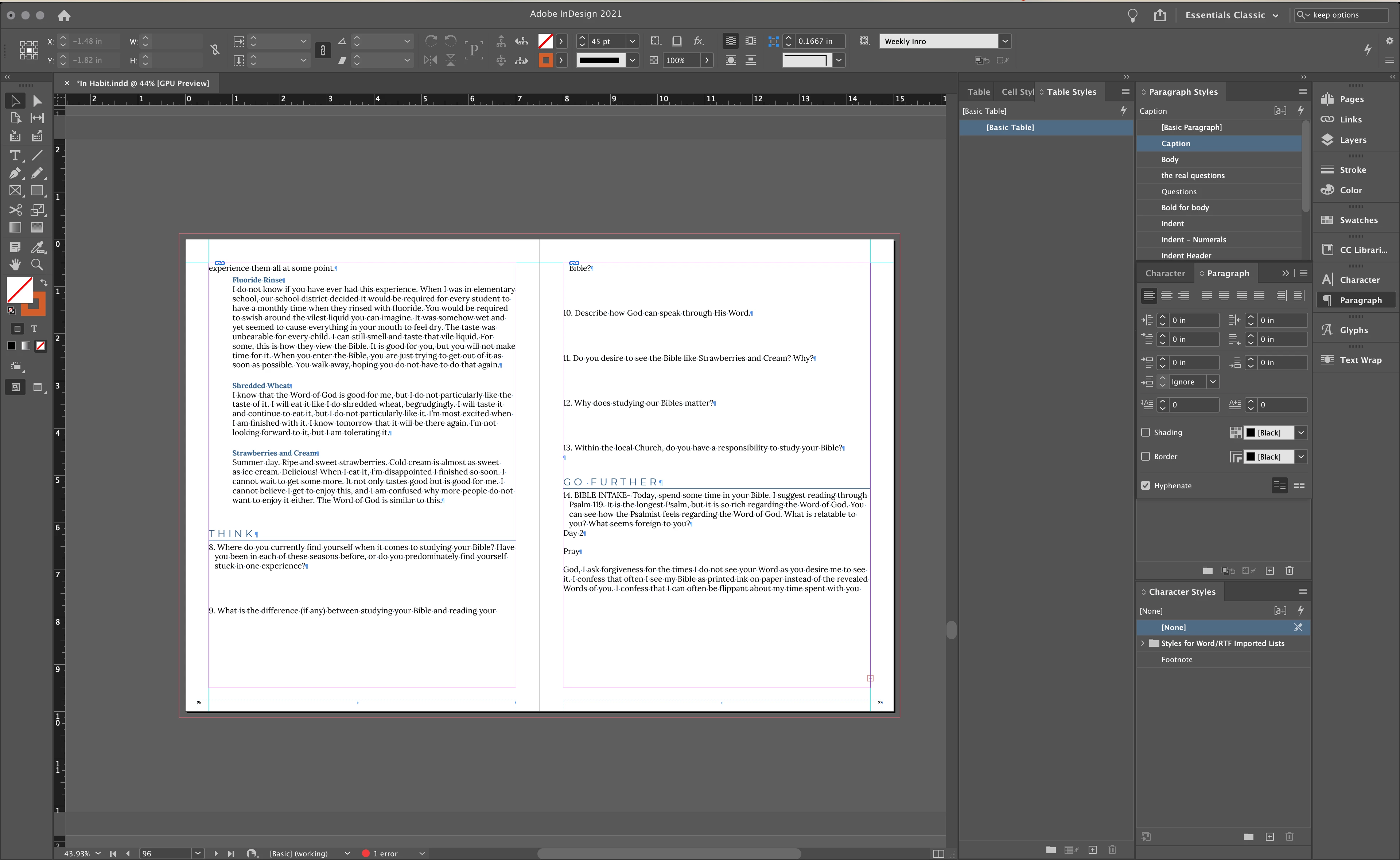Open the Pages panel
The height and width of the screenshot is (860, 1400).
pyautogui.click(x=1351, y=99)
